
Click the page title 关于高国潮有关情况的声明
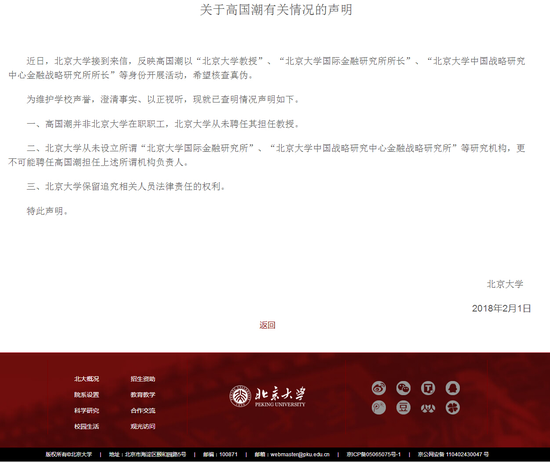click(x=276, y=10)
